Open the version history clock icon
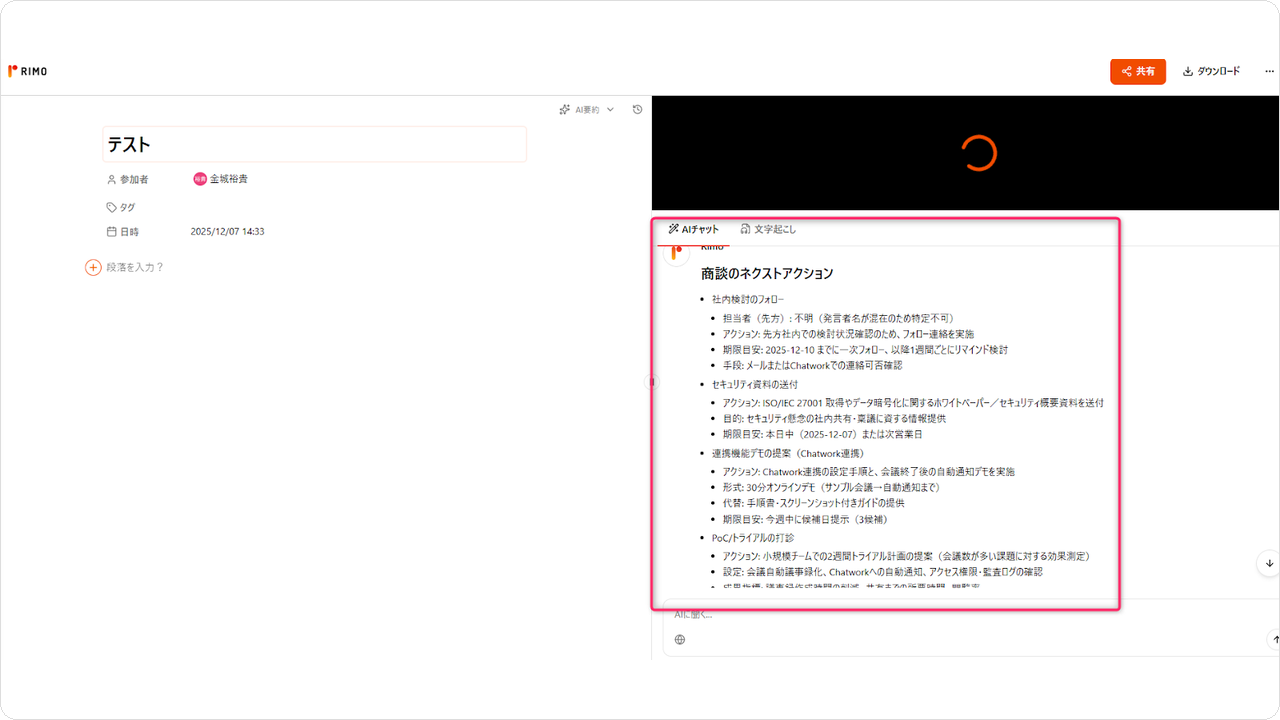The image size is (1280, 720). click(637, 109)
